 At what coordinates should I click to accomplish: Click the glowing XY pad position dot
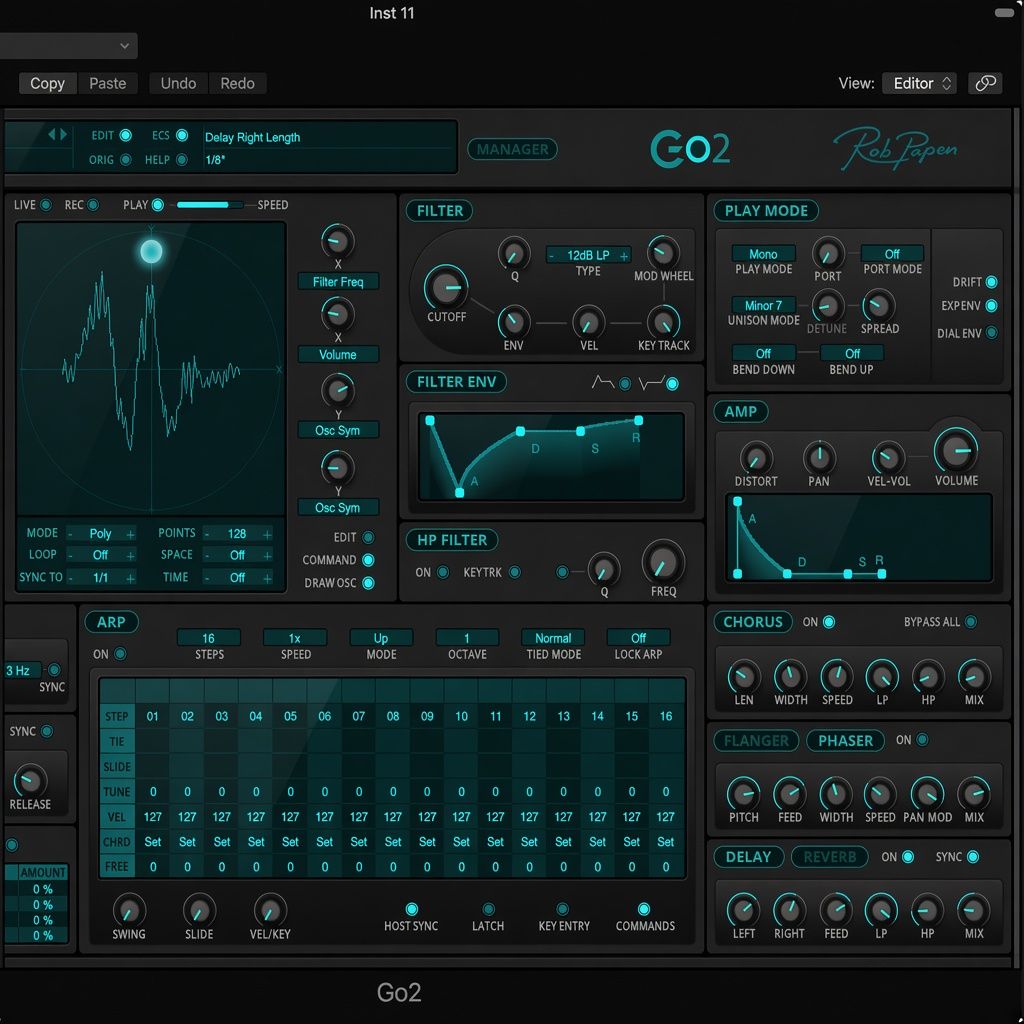pos(151,251)
